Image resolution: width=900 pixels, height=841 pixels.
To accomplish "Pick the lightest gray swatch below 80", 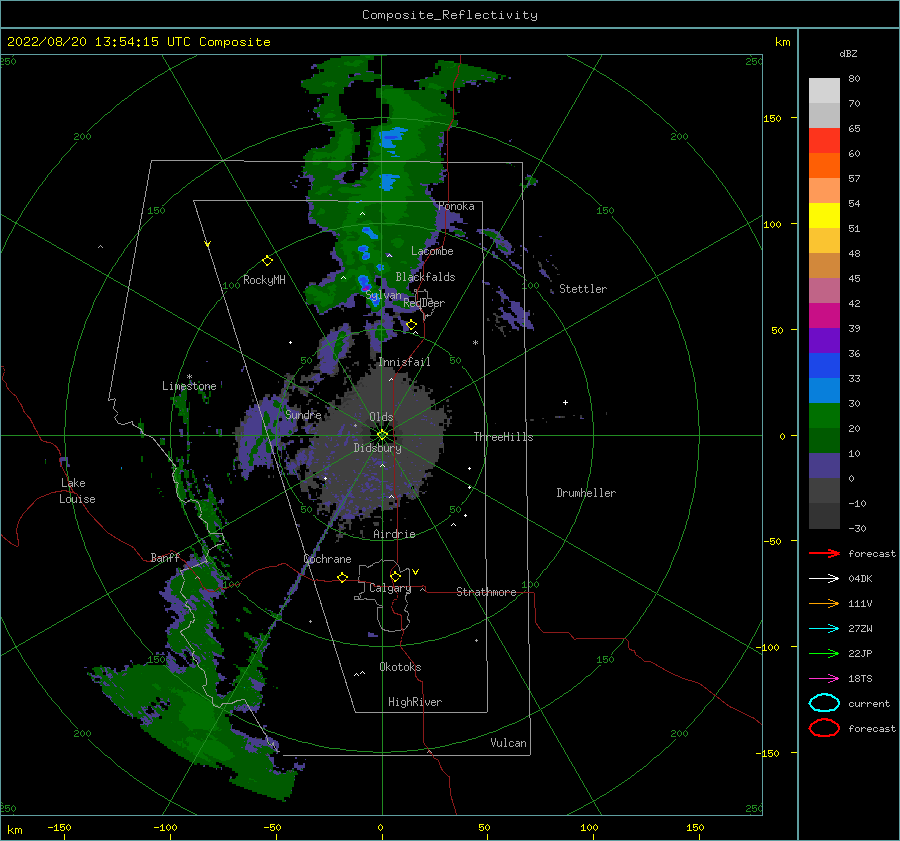I will pyautogui.click(x=824, y=91).
